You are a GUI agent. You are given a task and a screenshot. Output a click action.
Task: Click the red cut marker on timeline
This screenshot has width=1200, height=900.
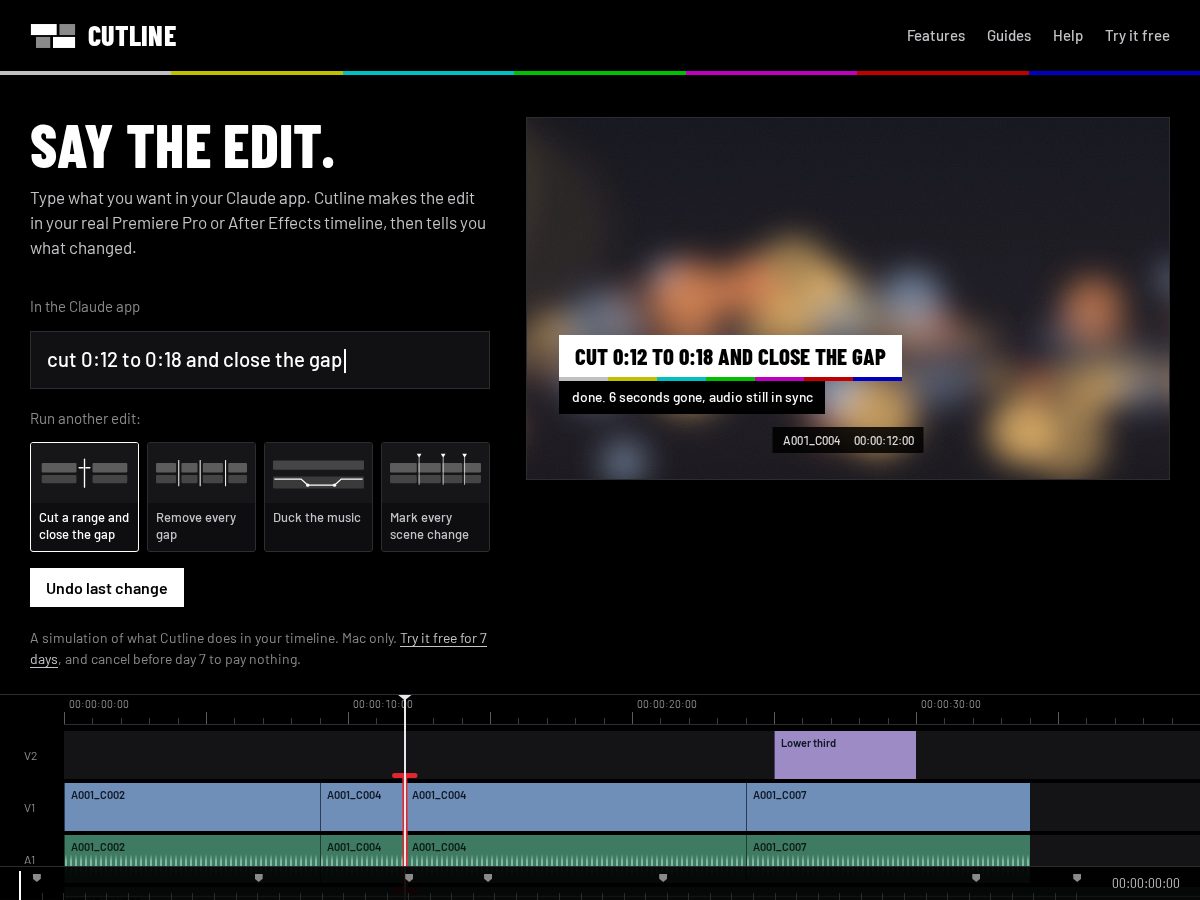pos(405,776)
